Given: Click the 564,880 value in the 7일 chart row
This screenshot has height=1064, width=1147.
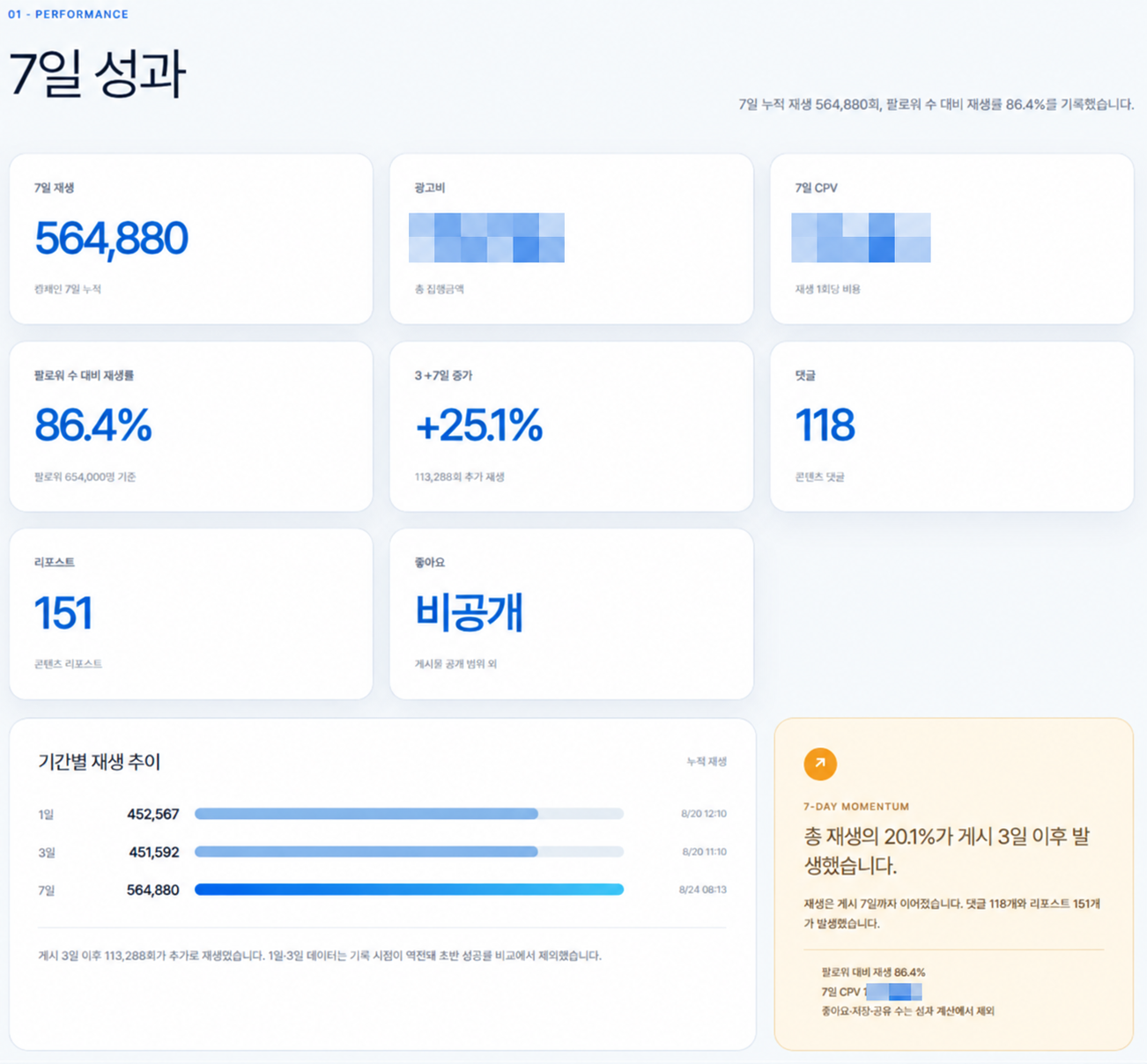Looking at the screenshot, I should [x=153, y=890].
